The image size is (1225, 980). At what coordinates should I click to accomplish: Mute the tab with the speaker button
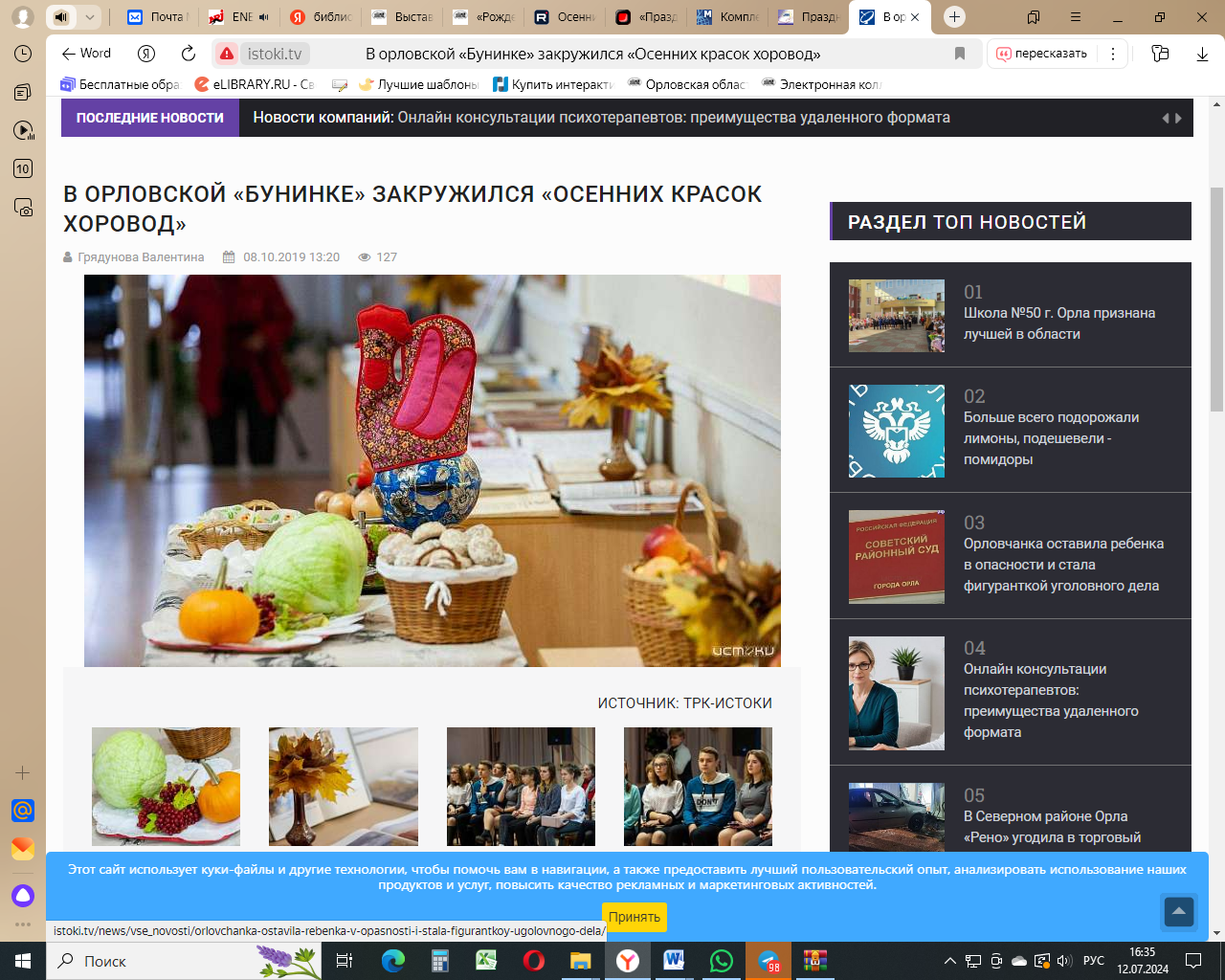61,17
